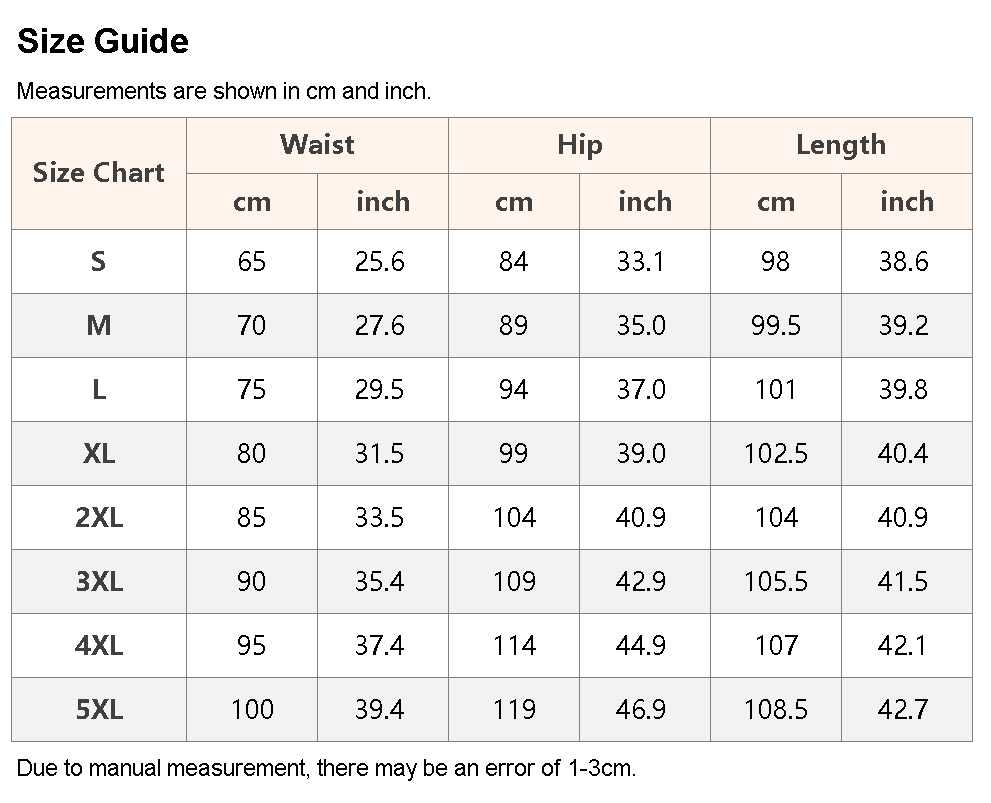Select the 3XL size row label
The width and height of the screenshot is (991, 803).
[99, 582]
